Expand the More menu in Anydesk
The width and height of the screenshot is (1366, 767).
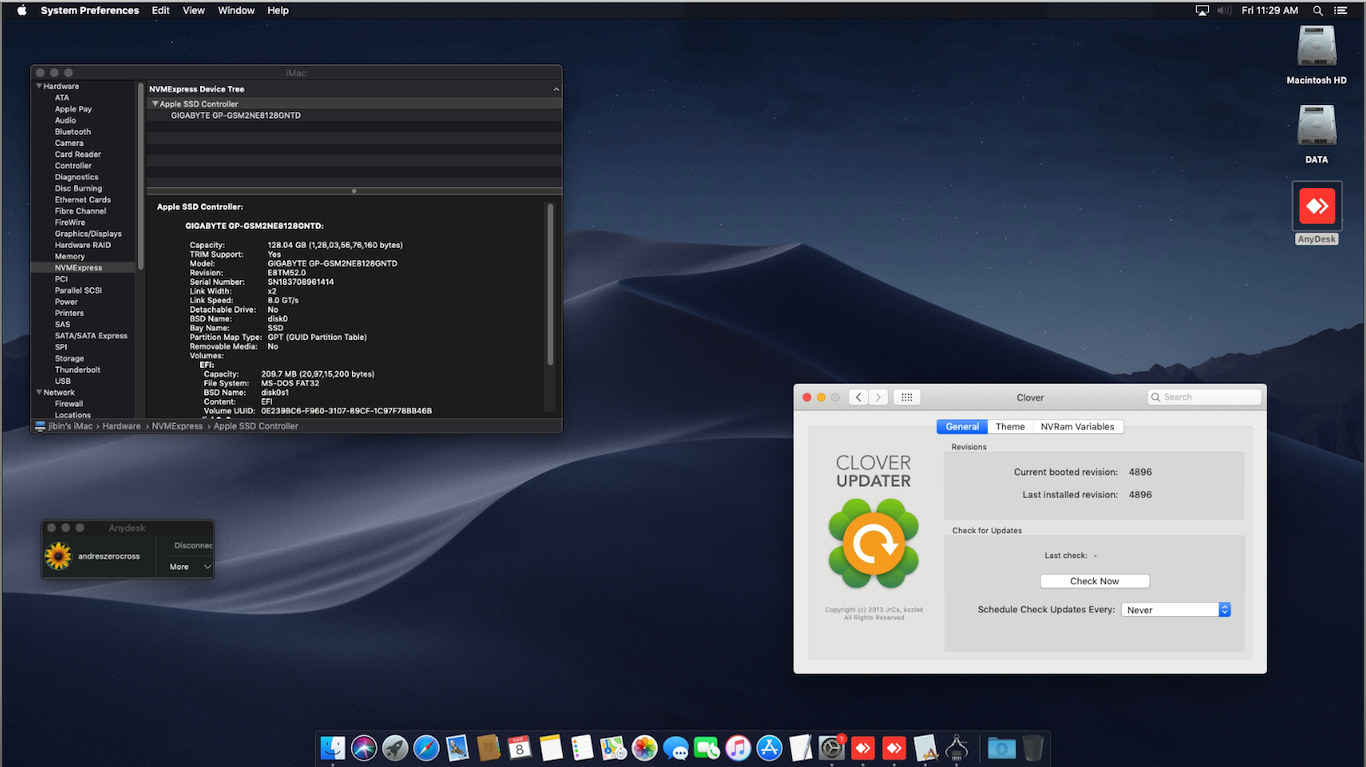(x=190, y=567)
